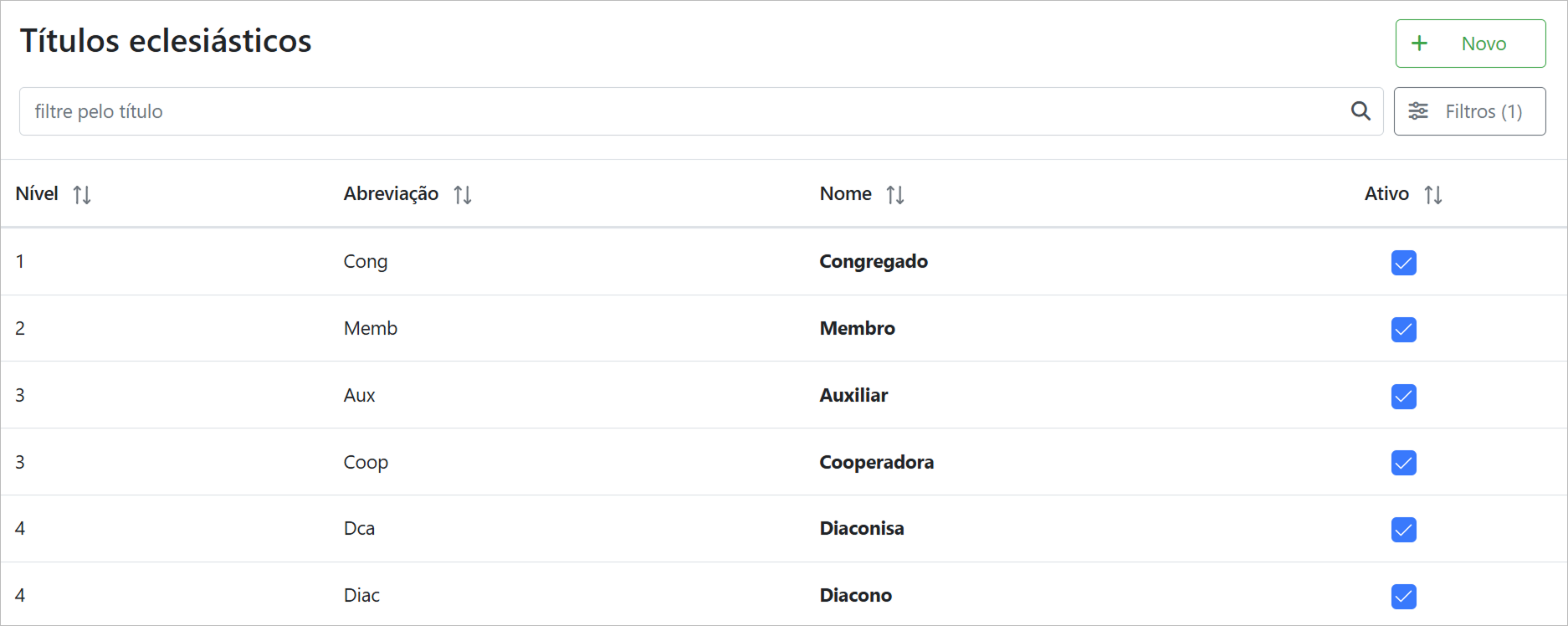
Task: Disable Ativo checkbox in Auxiliar row
Action: tap(1404, 396)
